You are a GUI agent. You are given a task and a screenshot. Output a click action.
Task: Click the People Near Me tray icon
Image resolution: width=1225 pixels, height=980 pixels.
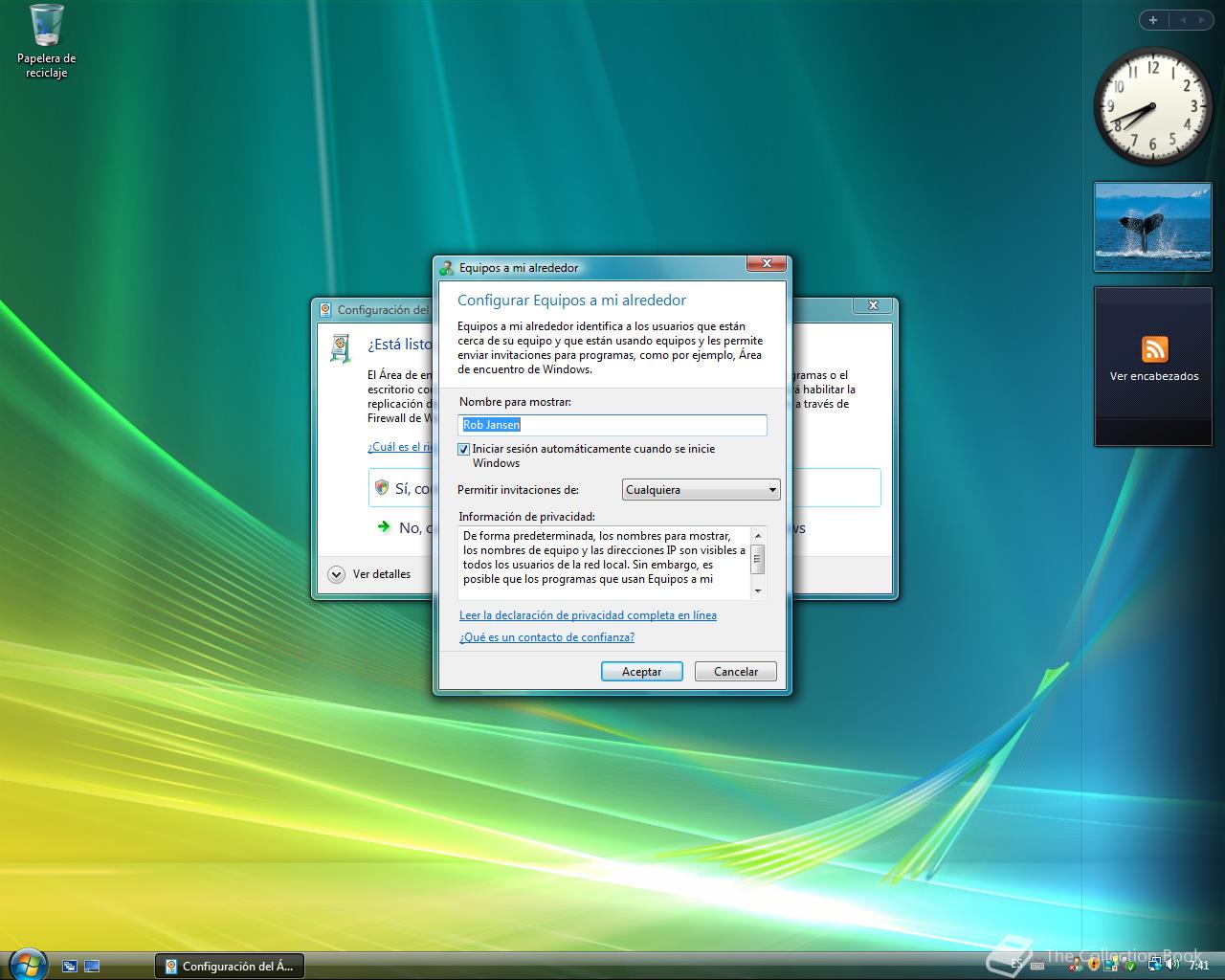[1076, 966]
